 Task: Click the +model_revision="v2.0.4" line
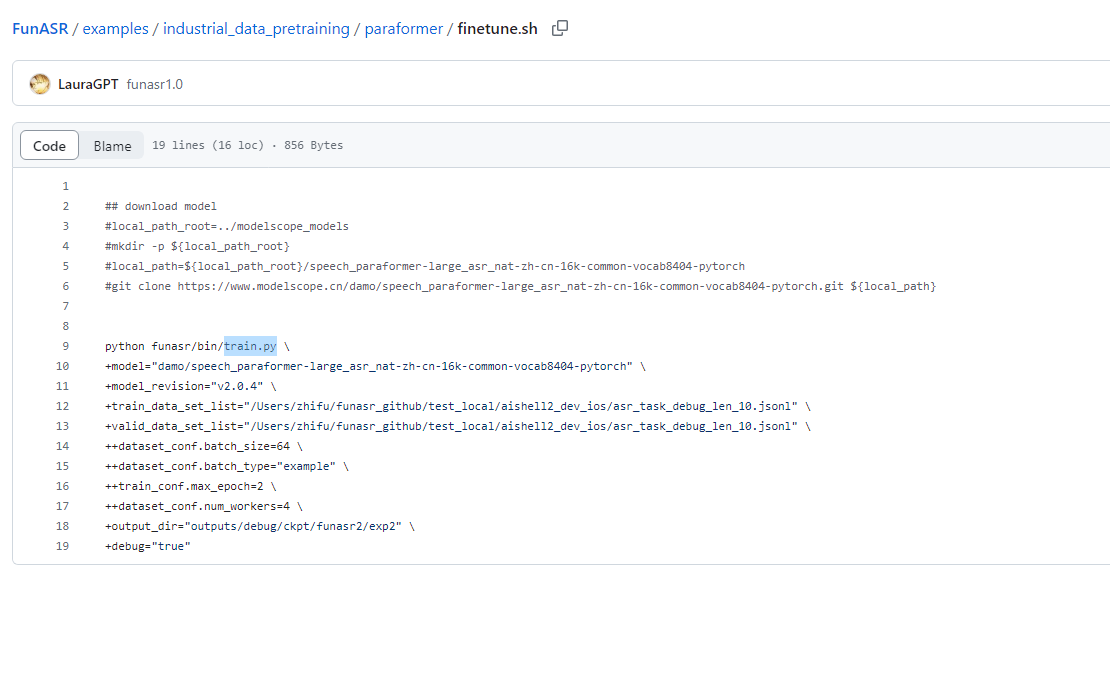tap(190, 386)
